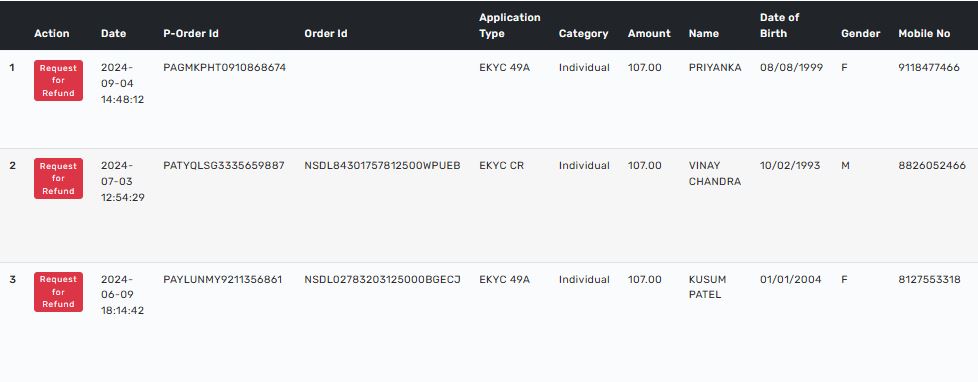Select P-Order Id PAGMKPHT0910868674

(x=225, y=67)
